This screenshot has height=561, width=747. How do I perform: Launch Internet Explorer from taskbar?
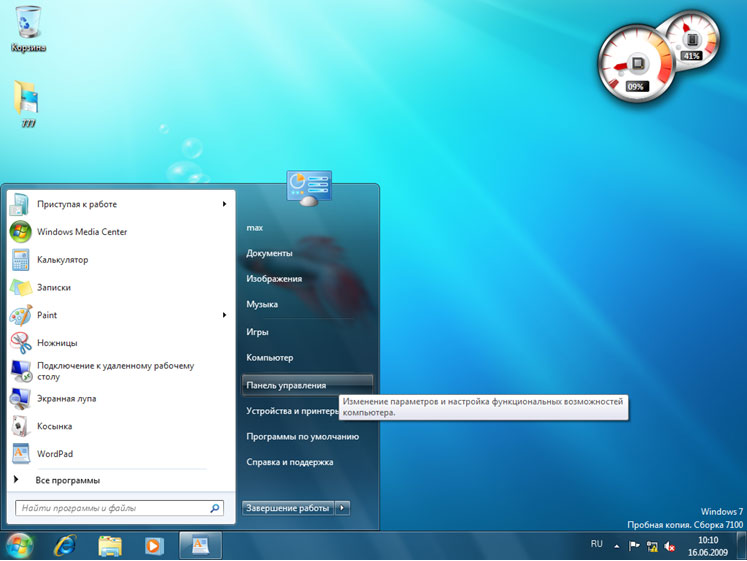(x=65, y=545)
